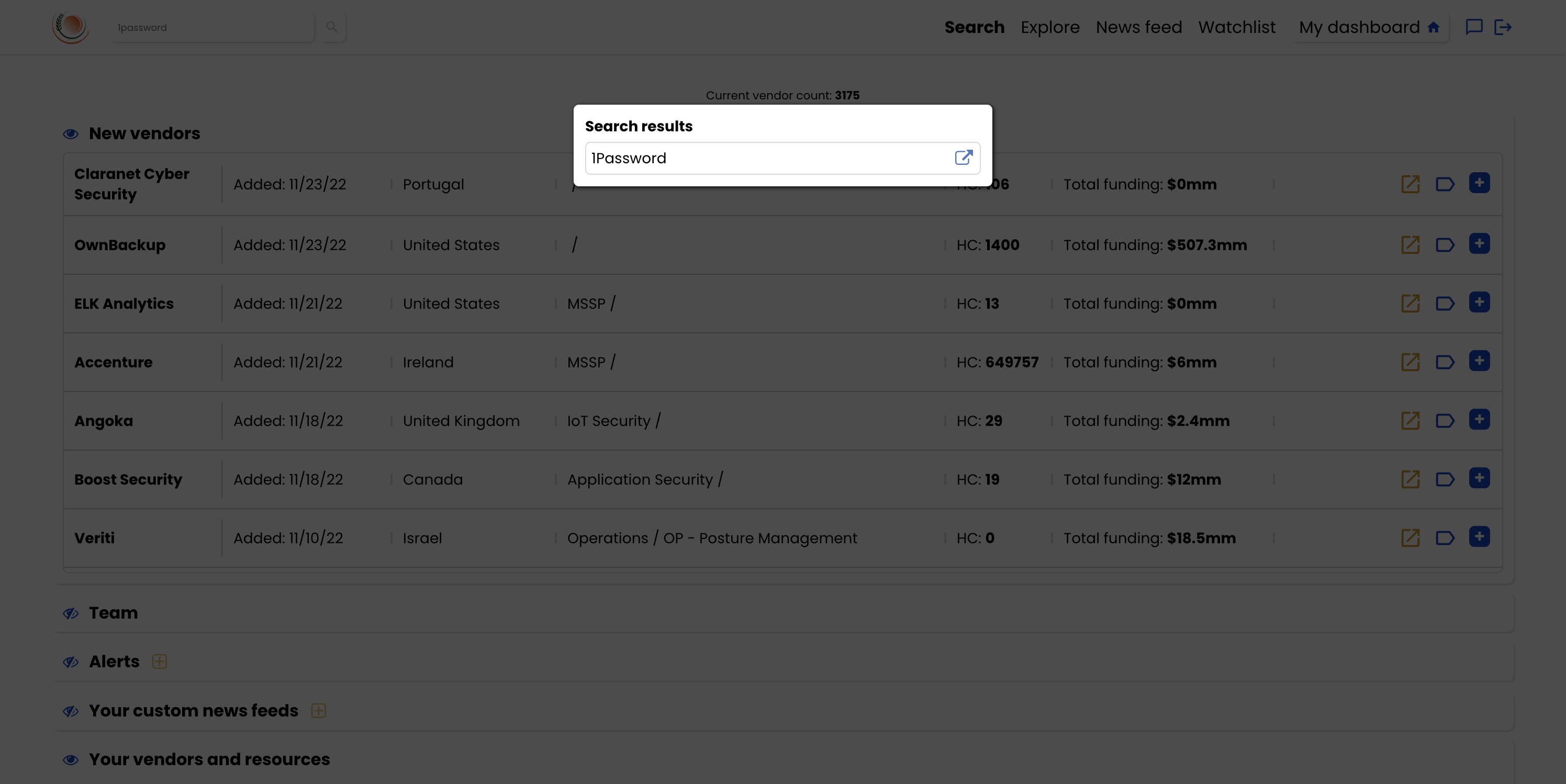Add Boost Security with plus button
Viewport: 1566px width, 784px height.
pos(1479,478)
